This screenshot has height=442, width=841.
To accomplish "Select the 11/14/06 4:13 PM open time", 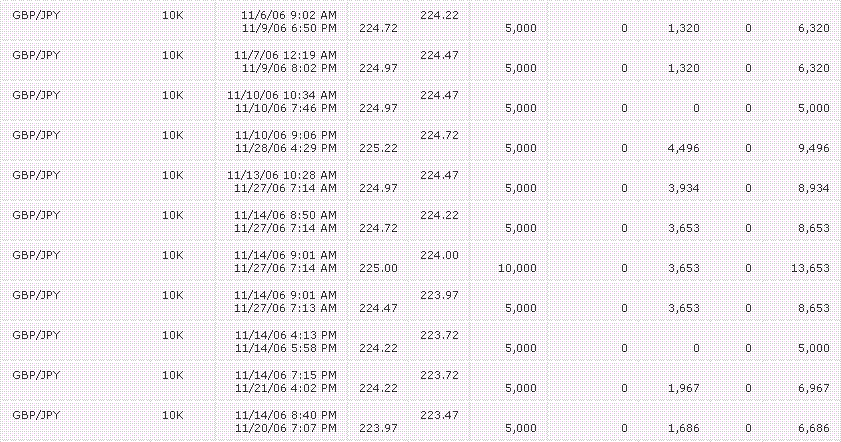I will click(x=285, y=335).
